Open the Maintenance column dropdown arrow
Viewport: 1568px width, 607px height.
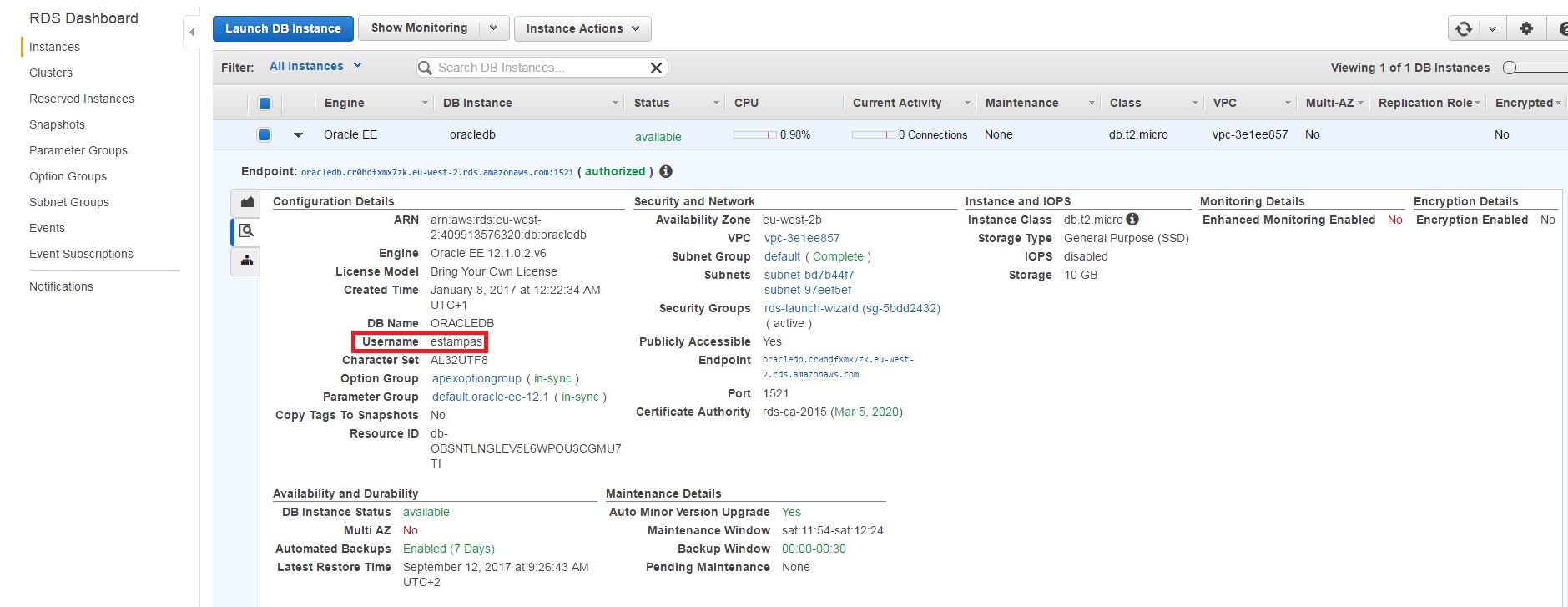[x=1092, y=103]
